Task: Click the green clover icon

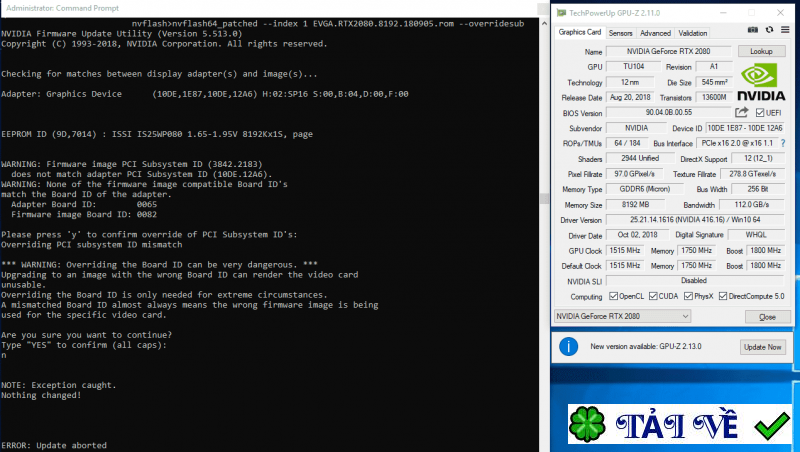Action: pos(587,424)
